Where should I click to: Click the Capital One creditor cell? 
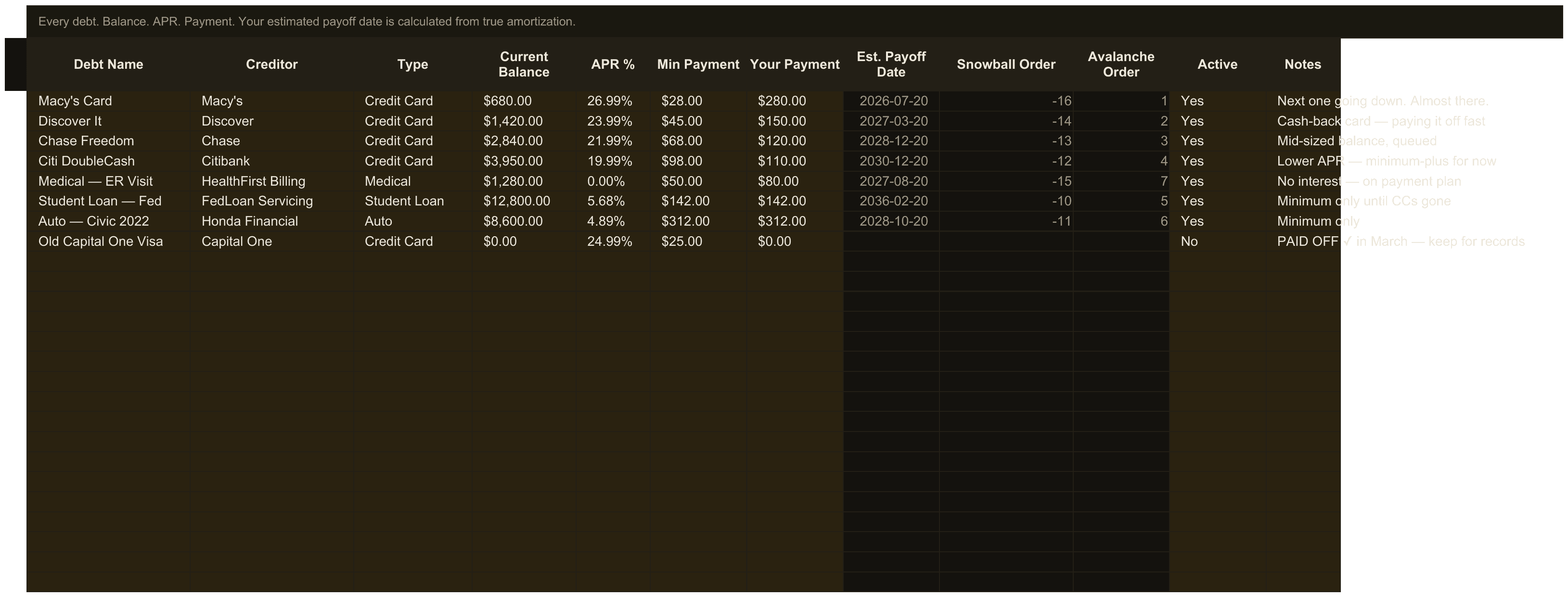pyautogui.click(x=271, y=241)
